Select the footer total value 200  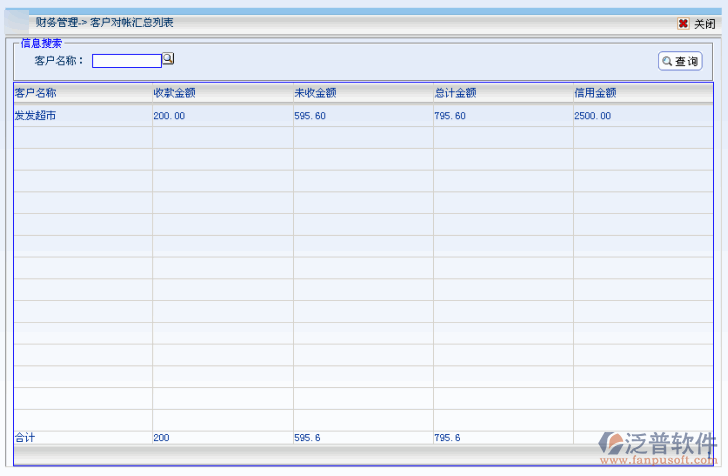tap(162, 438)
